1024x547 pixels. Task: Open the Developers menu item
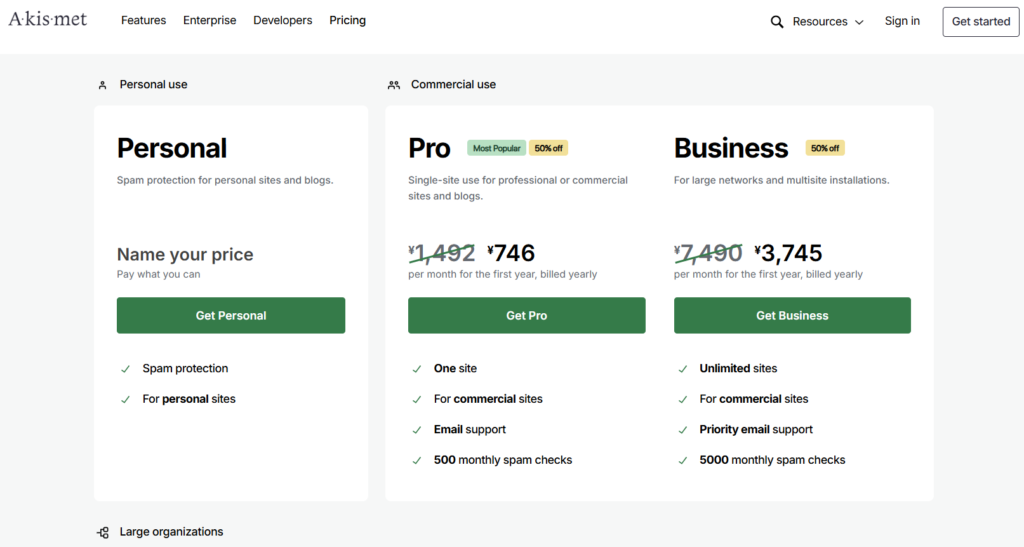[x=283, y=20]
